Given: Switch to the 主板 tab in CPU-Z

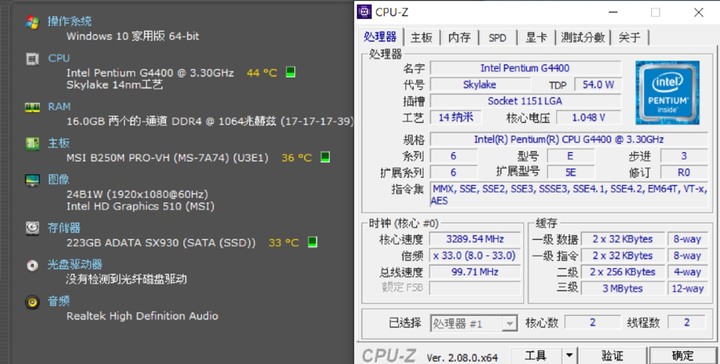Looking at the screenshot, I should click(x=422, y=37).
